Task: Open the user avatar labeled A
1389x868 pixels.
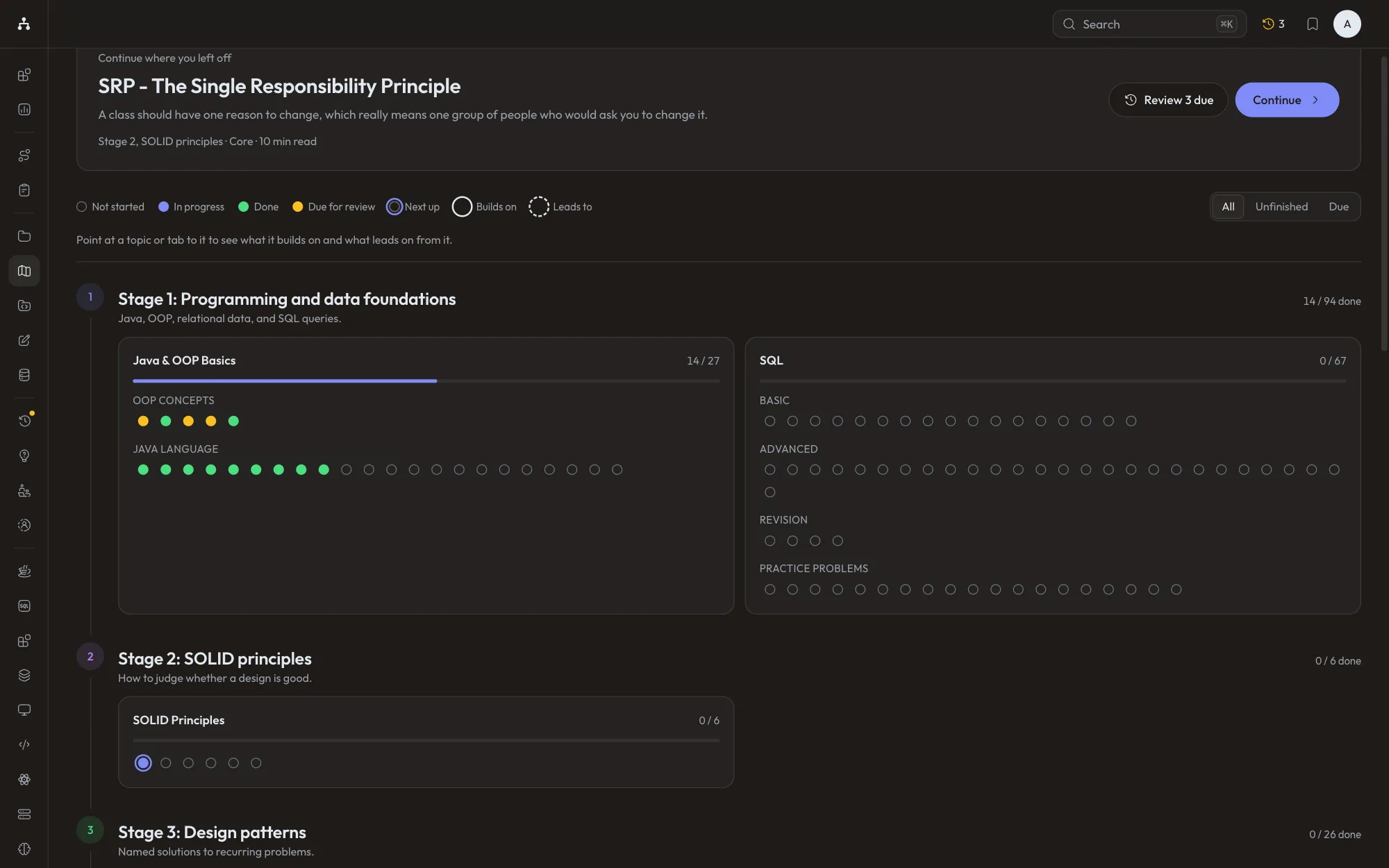Action: [x=1347, y=24]
